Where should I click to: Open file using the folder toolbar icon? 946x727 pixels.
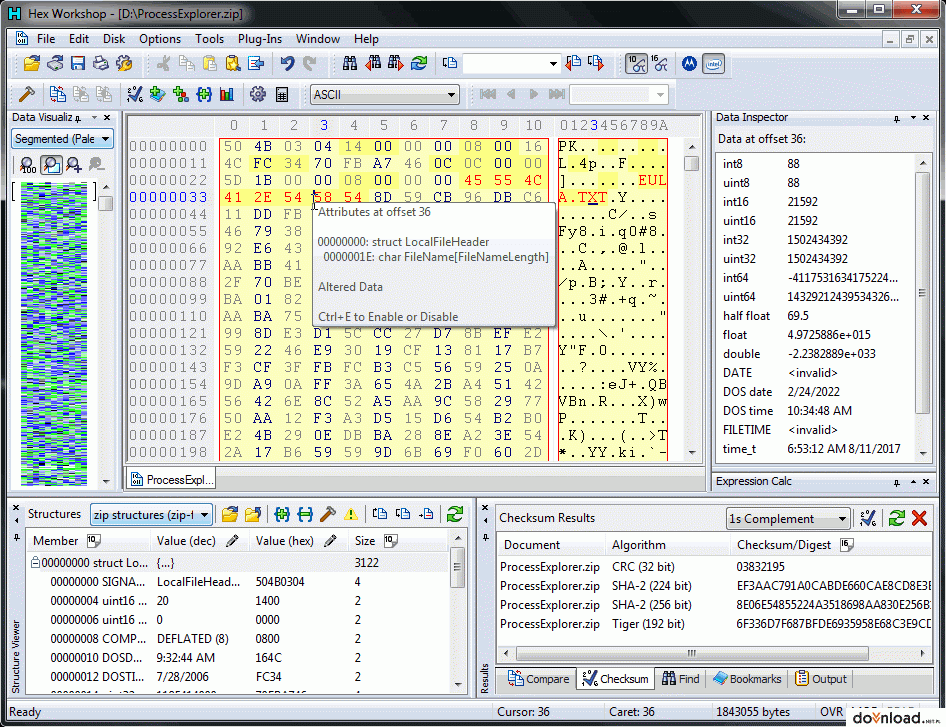tap(31, 63)
